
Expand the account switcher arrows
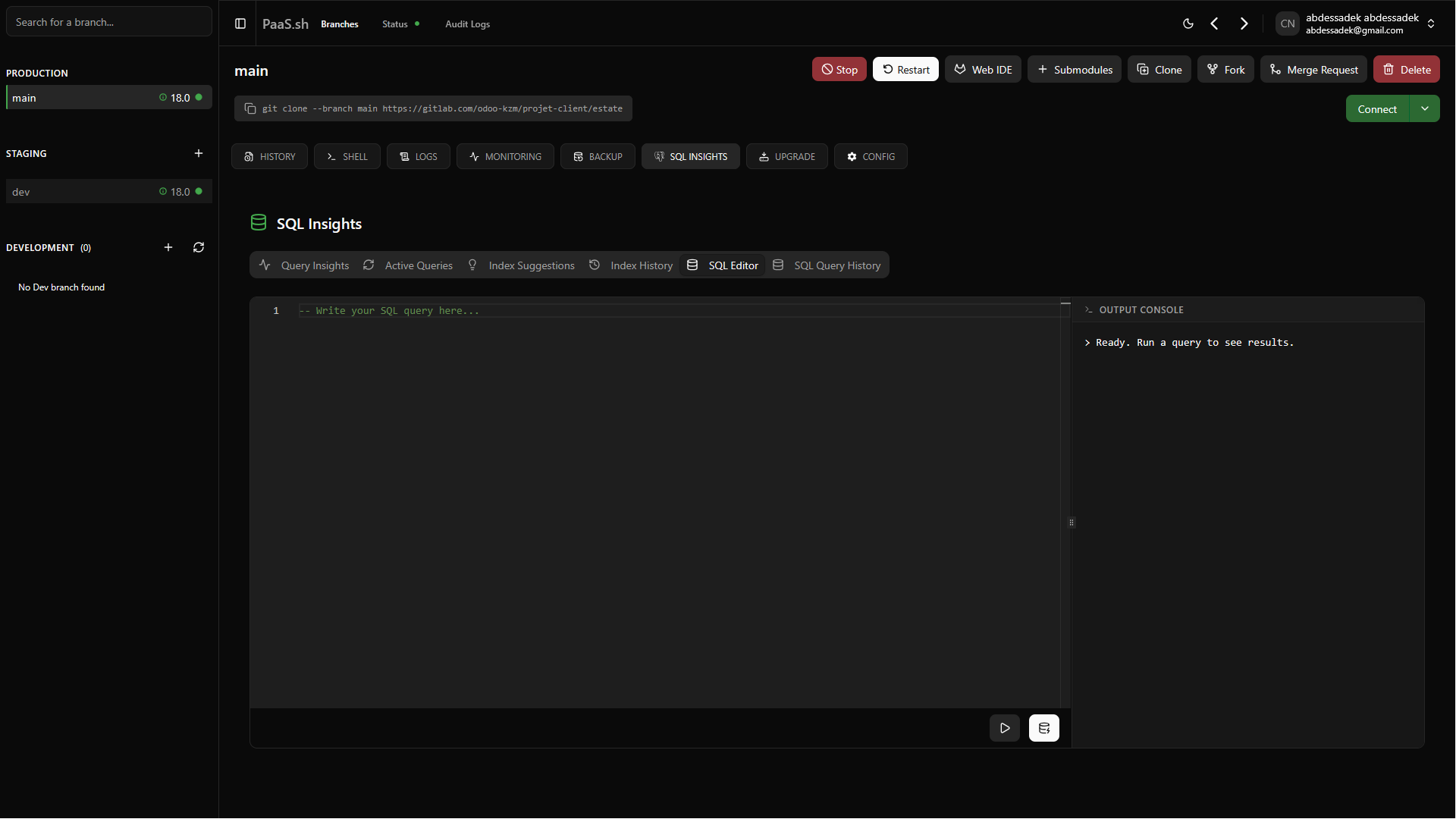[x=1431, y=24]
